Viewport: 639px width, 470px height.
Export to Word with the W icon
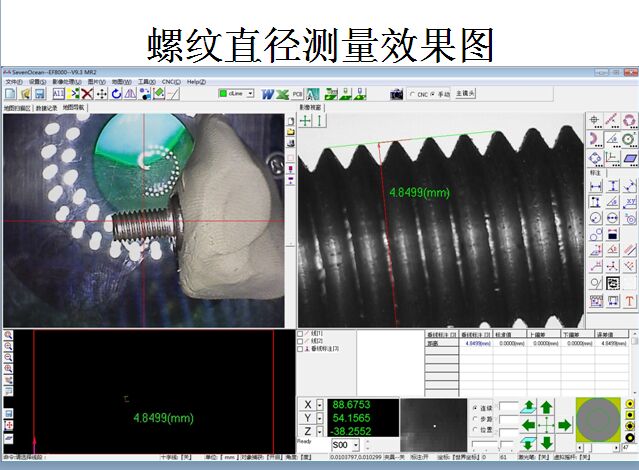coord(267,94)
